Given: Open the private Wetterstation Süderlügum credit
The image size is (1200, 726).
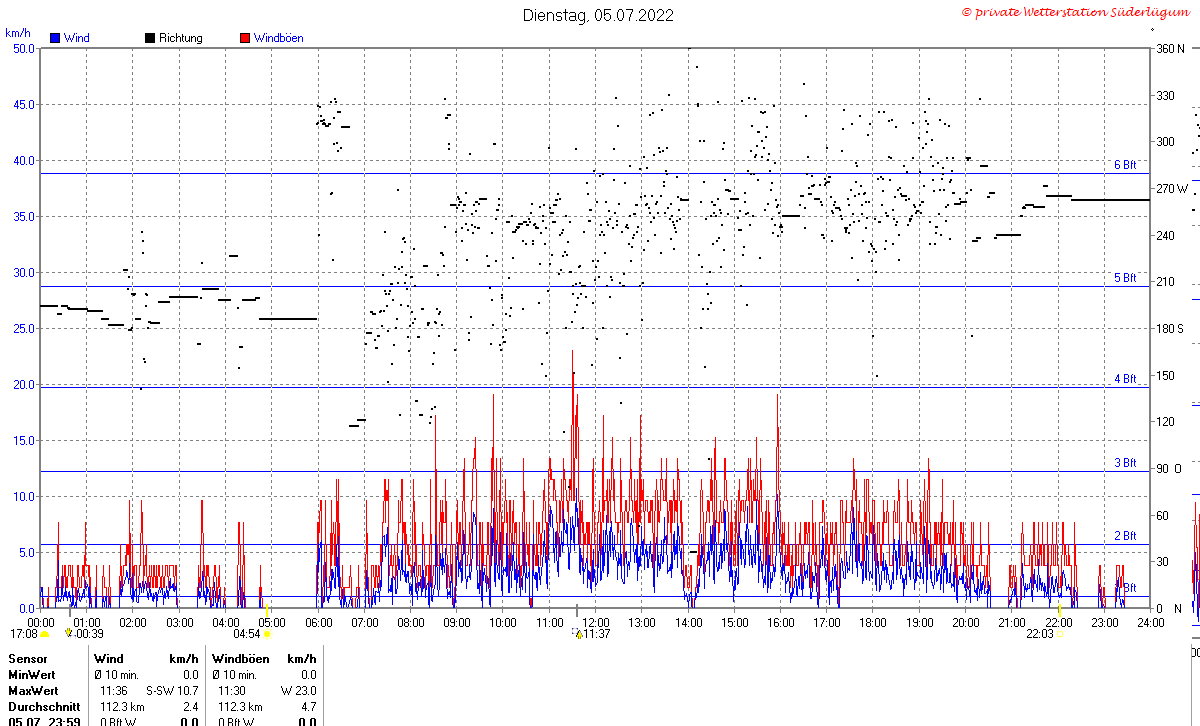Looking at the screenshot, I should point(1079,11).
